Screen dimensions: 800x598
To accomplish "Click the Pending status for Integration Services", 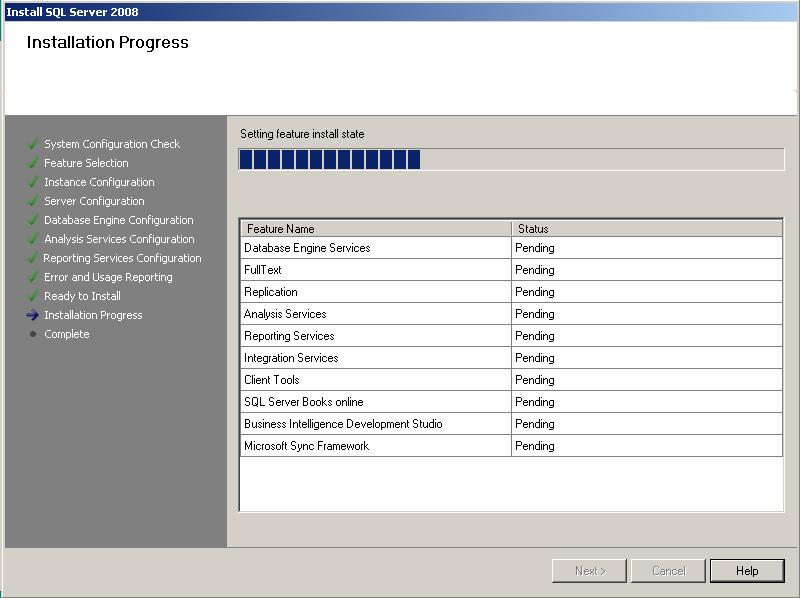I will [535, 358].
